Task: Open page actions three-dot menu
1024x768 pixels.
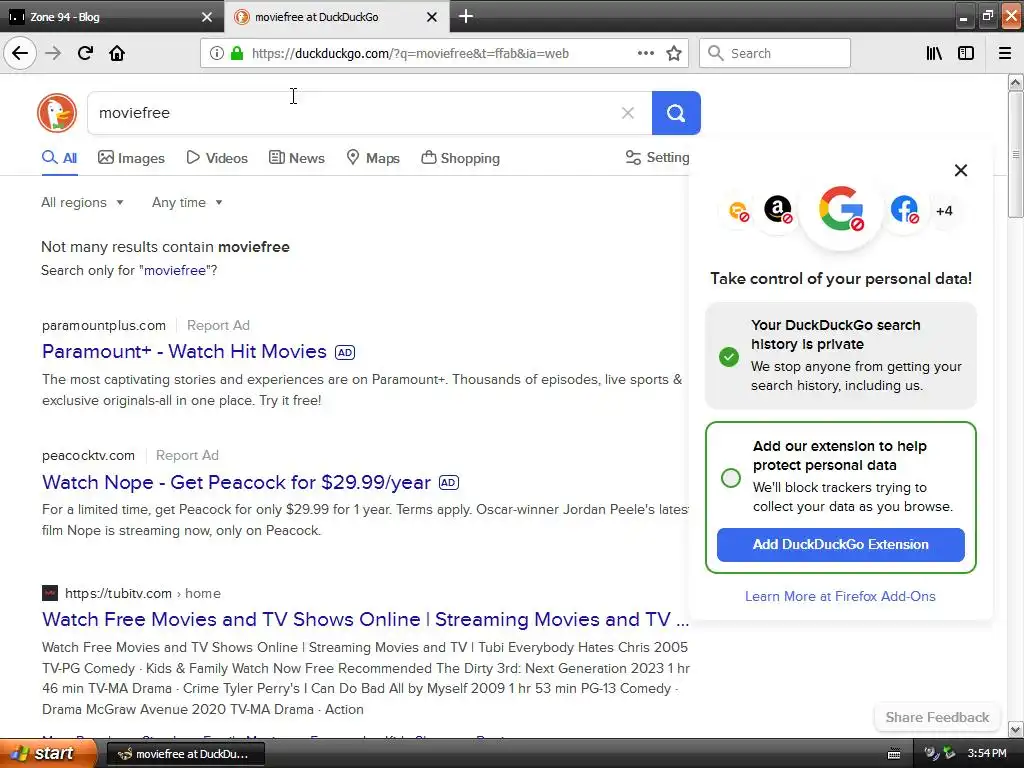Action: point(645,53)
